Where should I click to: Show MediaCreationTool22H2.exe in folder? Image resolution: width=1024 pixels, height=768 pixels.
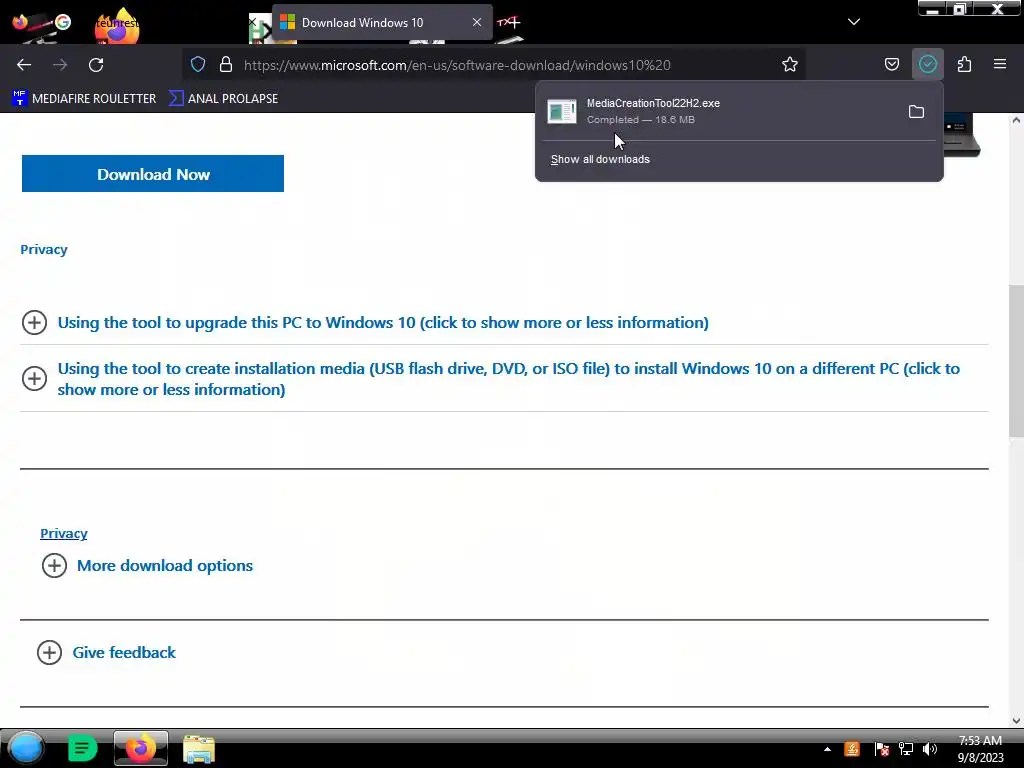916,112
